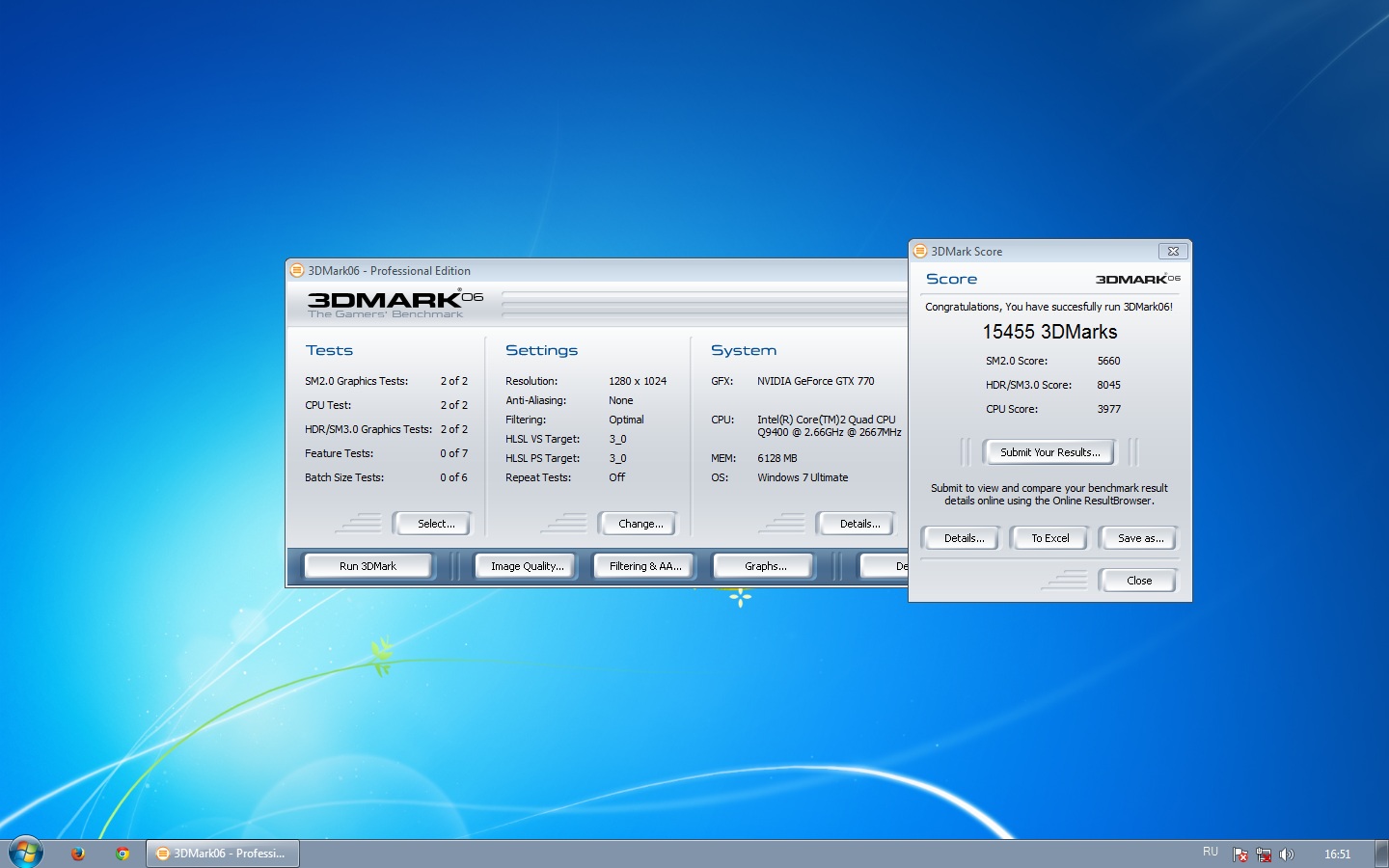This screenshot has height=868, width=1389.
Task: Switch to the 3DMark06 taskbar item
Action: click(x=223, y=854)
